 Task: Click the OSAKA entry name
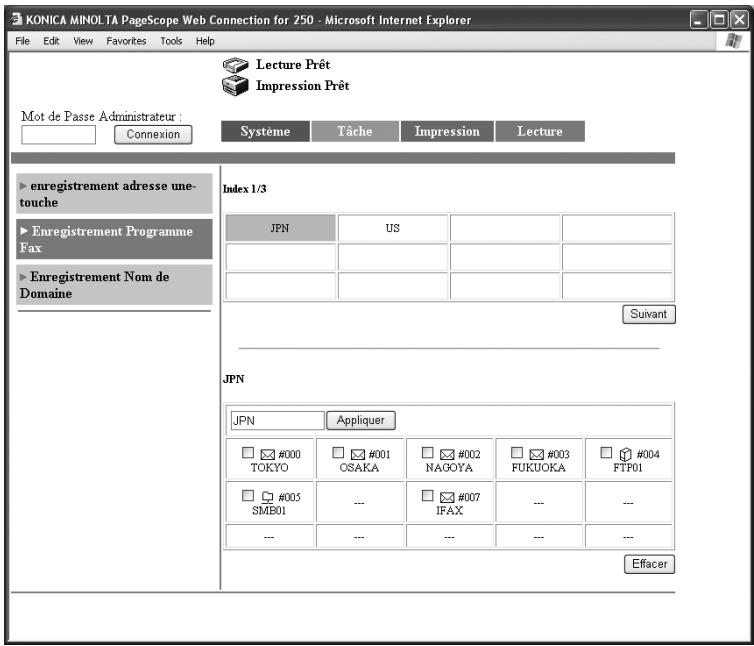click(x=359, y=468)
